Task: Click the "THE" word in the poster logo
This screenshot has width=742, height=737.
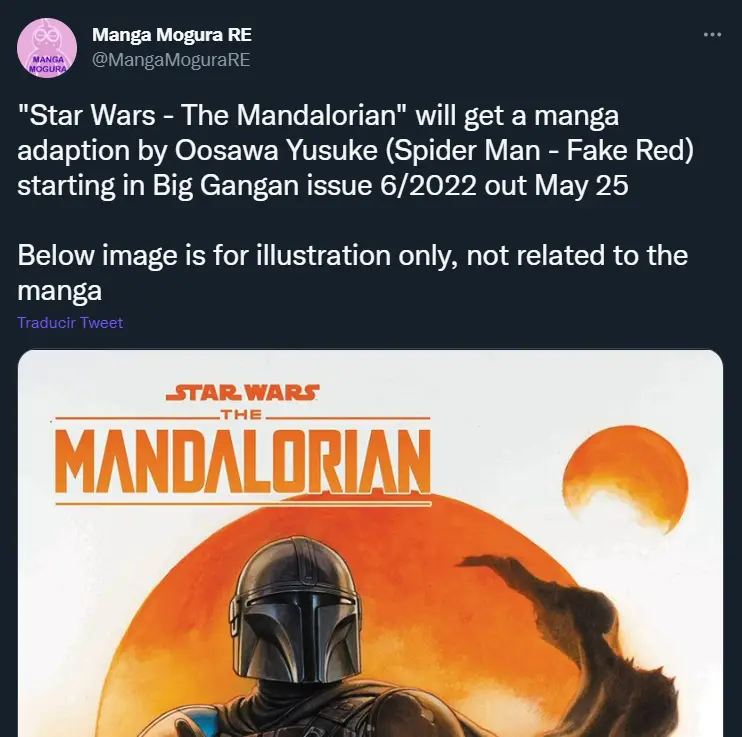Action: point(242,415)
